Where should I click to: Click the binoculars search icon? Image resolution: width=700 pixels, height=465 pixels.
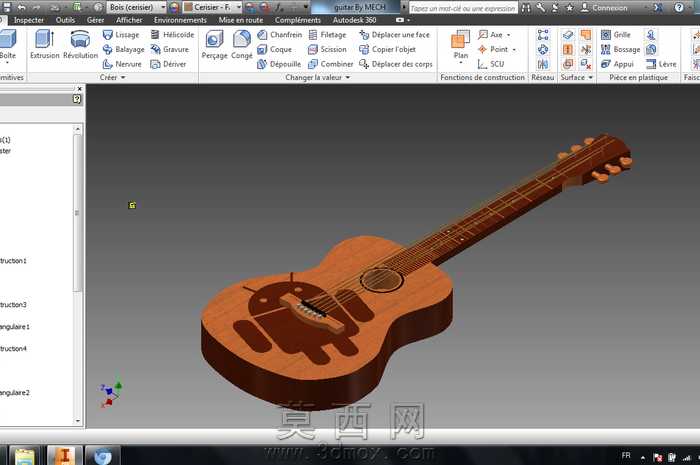click(526, 8)
